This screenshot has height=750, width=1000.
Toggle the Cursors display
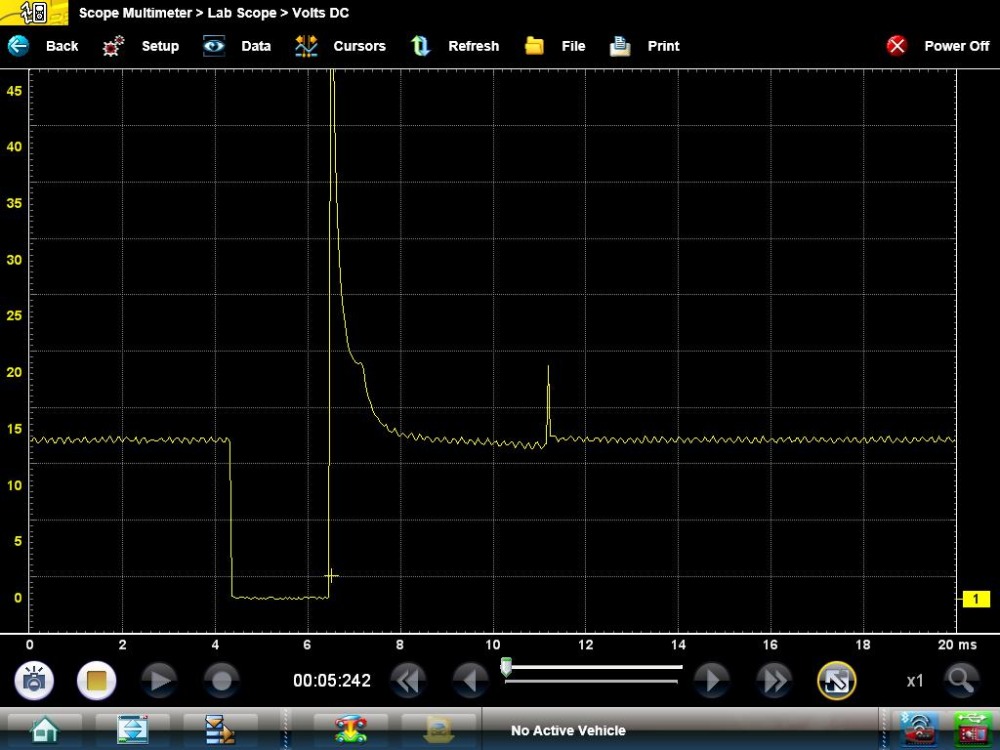306,46
